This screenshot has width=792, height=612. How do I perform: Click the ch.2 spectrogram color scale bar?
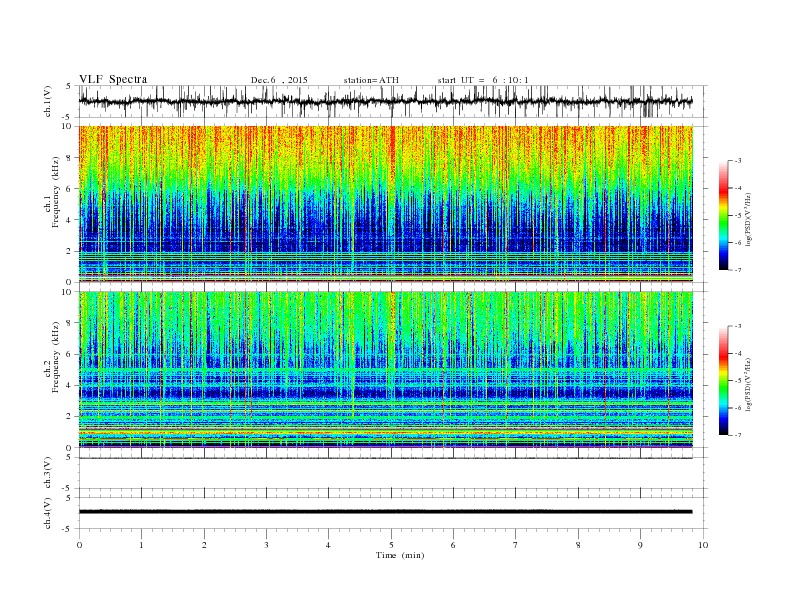723,380
